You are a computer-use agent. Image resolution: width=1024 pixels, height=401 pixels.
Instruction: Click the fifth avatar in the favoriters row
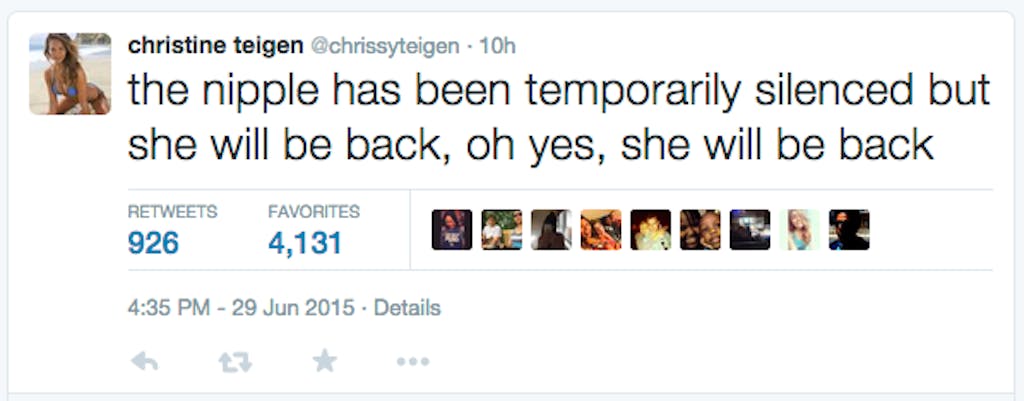(x=650, y=229)
